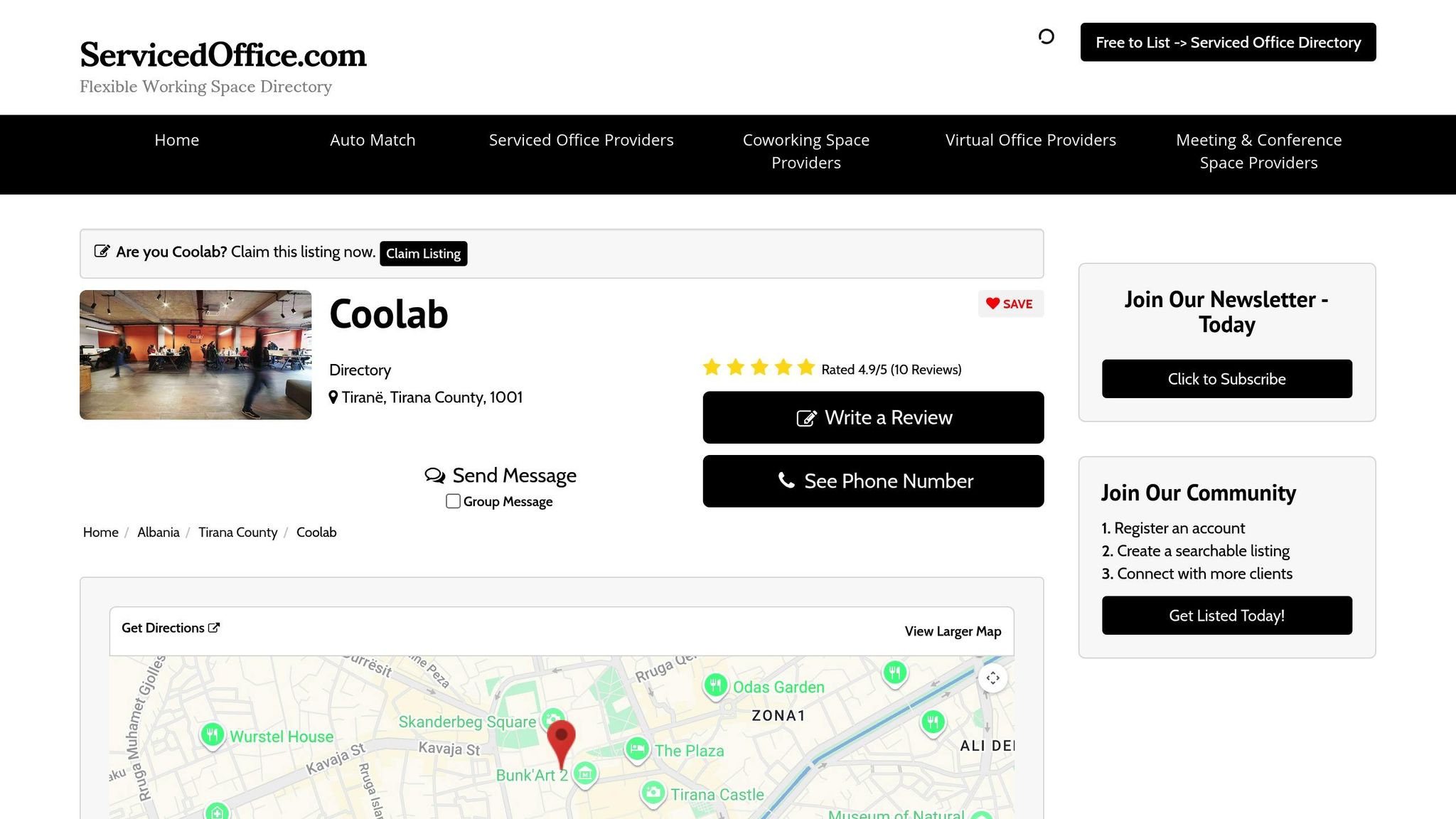Click the Bunk'Art 2 museum marker
The width and height of the screenshot is (1456, 819).
pyautogui.click(x=585, y=773)
